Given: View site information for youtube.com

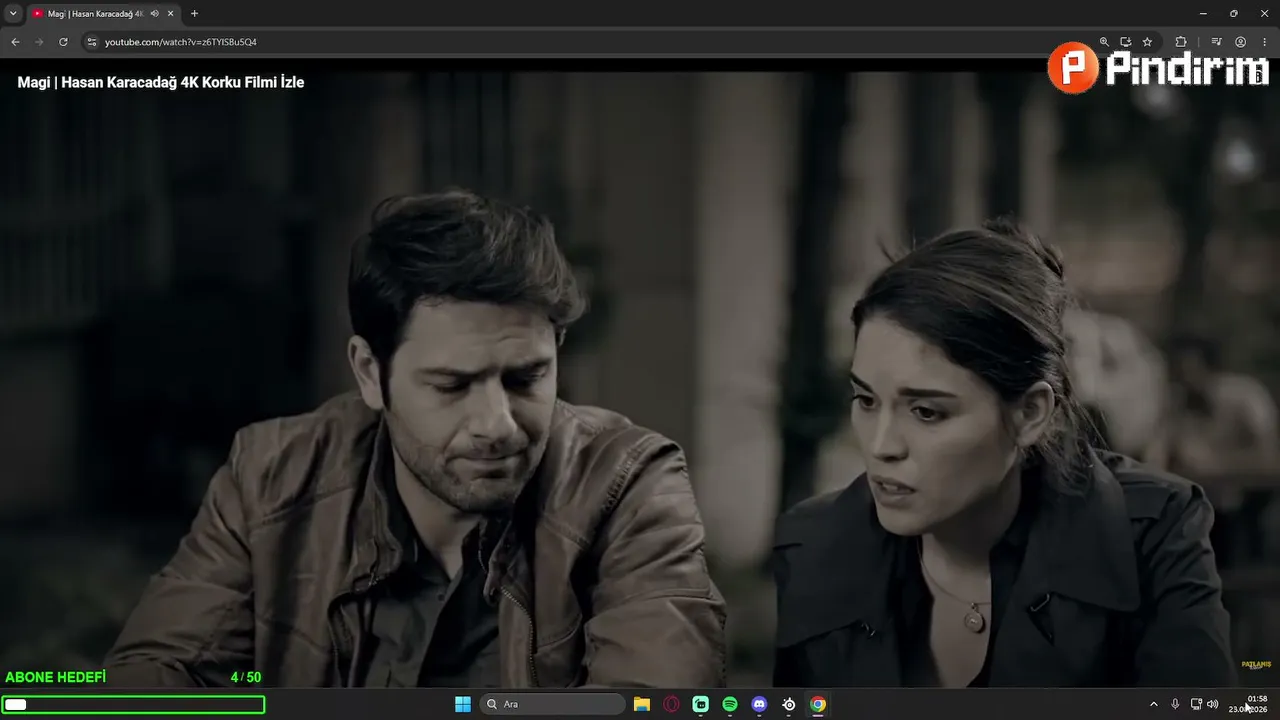Looking at the screenshot, I should pyautogui.click(x=92, y=42).
